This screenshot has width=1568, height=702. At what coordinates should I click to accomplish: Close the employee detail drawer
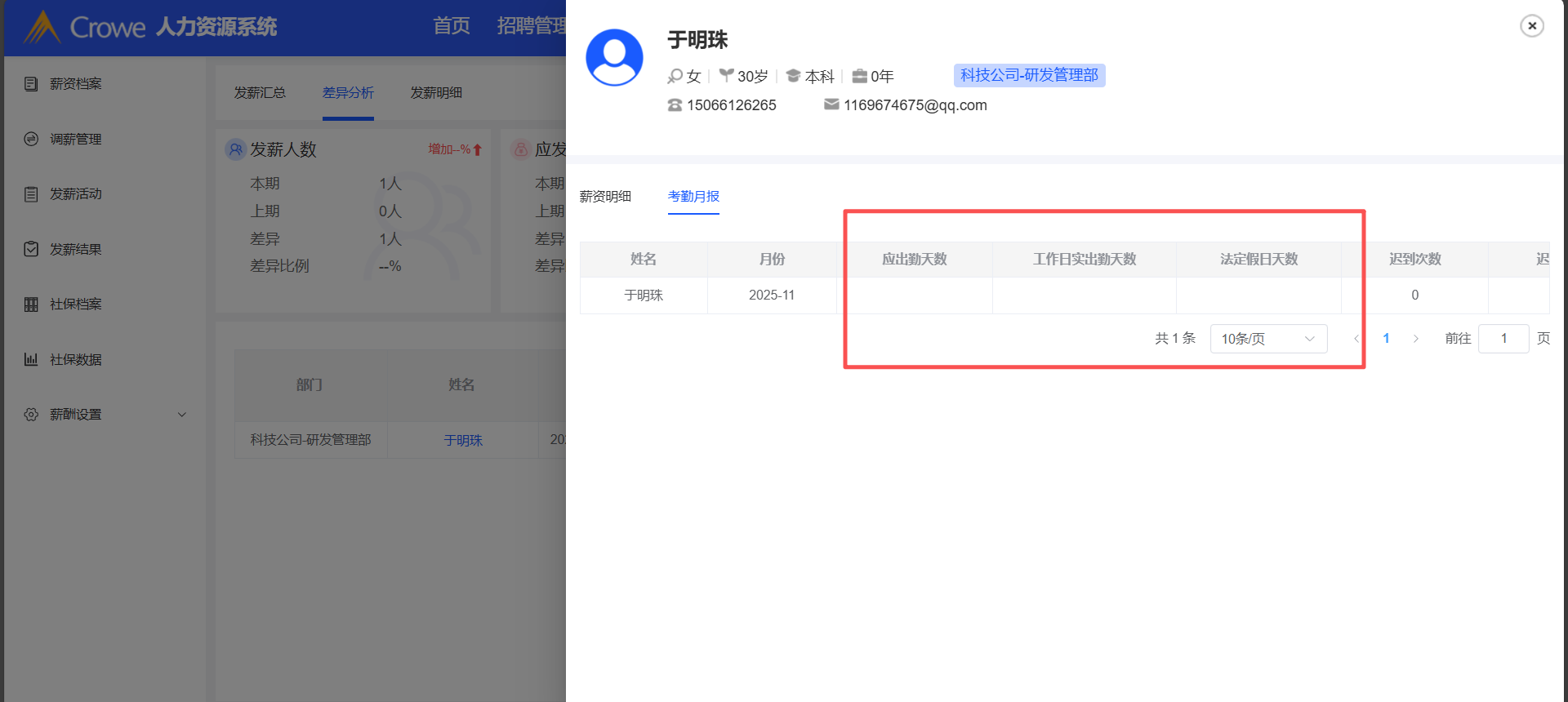coord(1532,26)
